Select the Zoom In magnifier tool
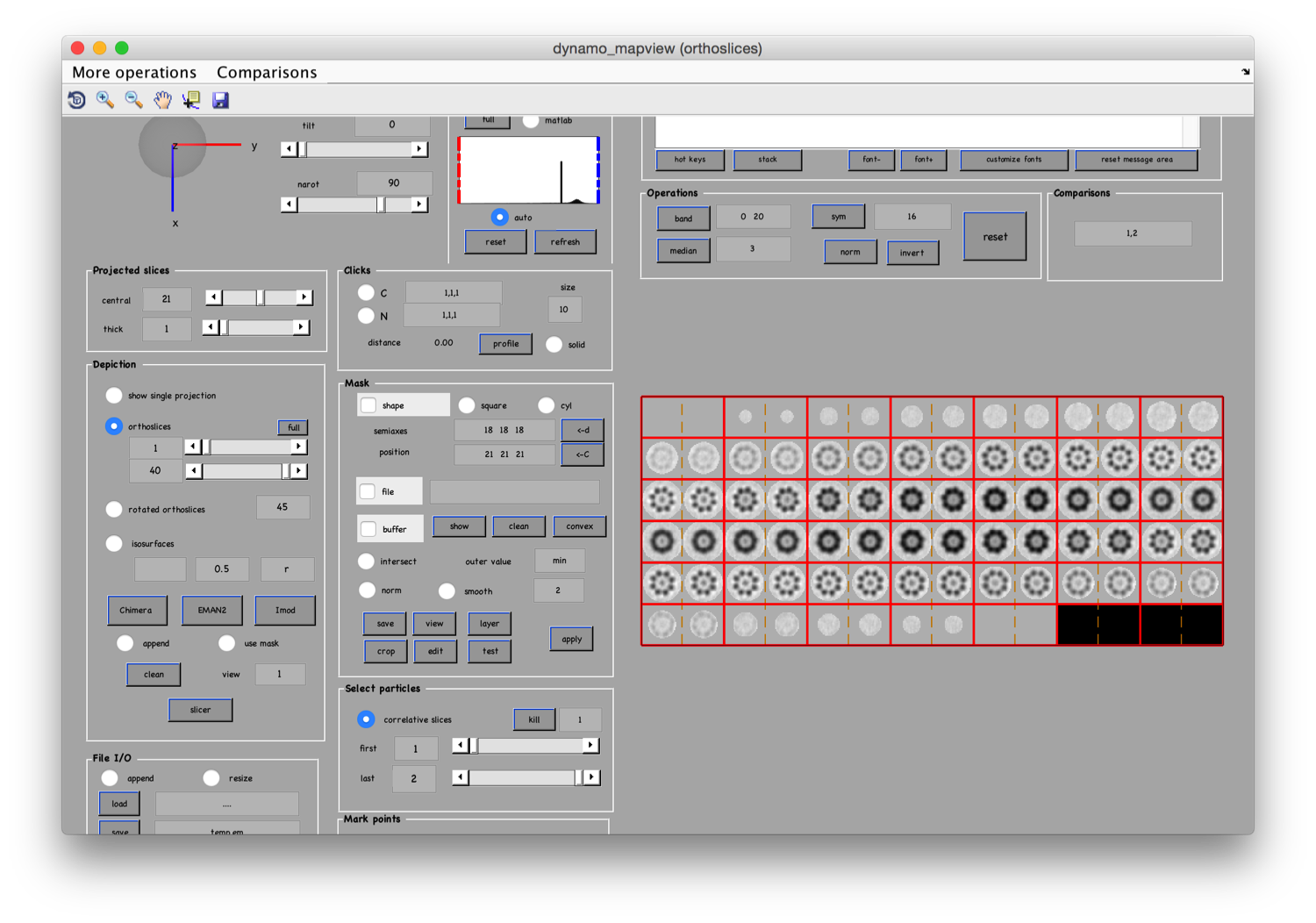 [x=105, y=100]
